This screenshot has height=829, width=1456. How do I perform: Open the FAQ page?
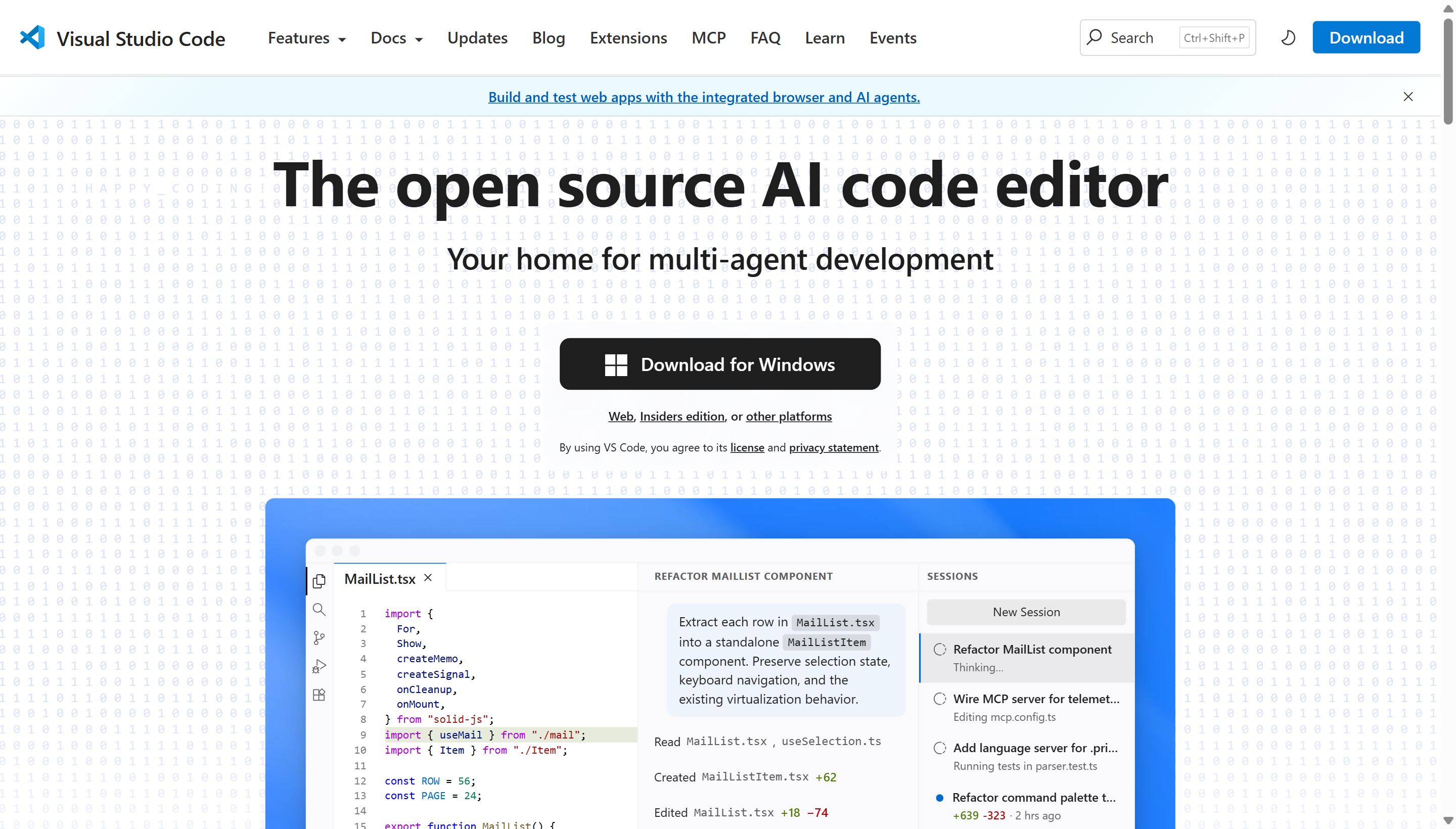(765, 38)
